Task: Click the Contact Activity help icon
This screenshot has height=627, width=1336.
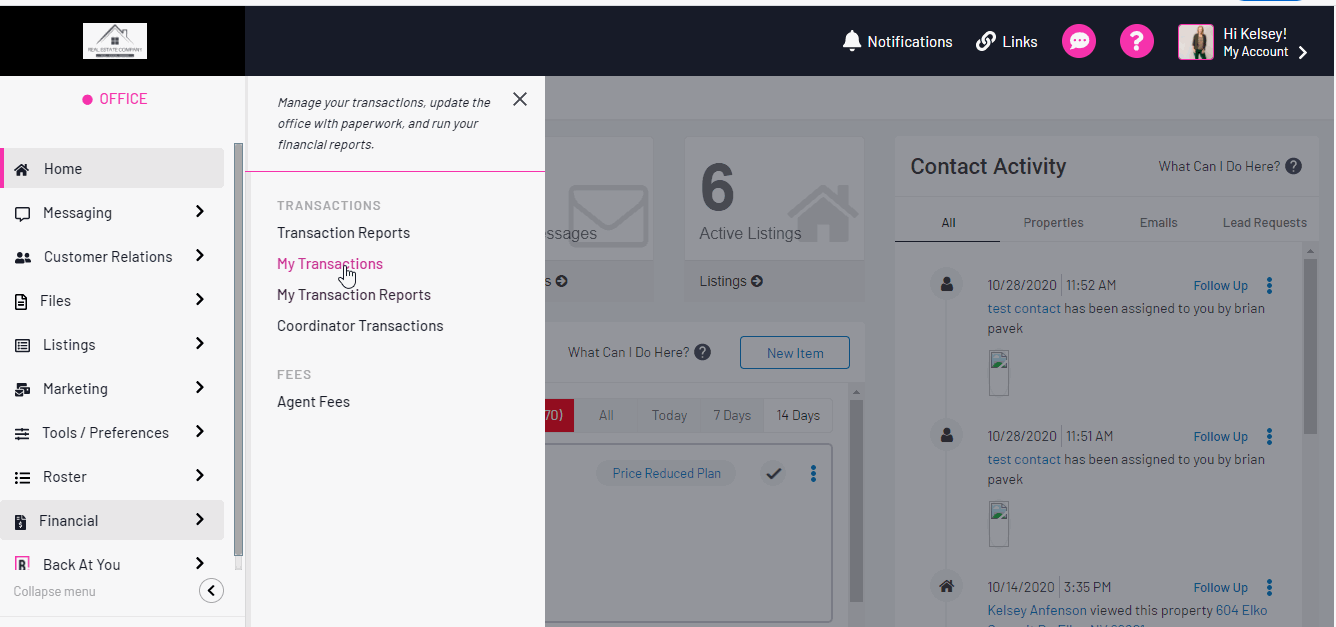Action: (1294, 166)
